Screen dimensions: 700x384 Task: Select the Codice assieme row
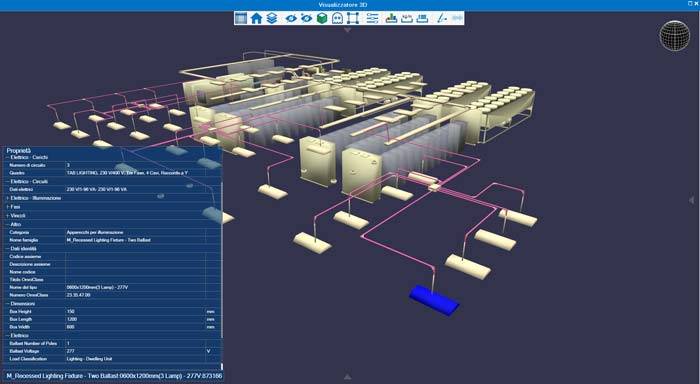(112, 257)
